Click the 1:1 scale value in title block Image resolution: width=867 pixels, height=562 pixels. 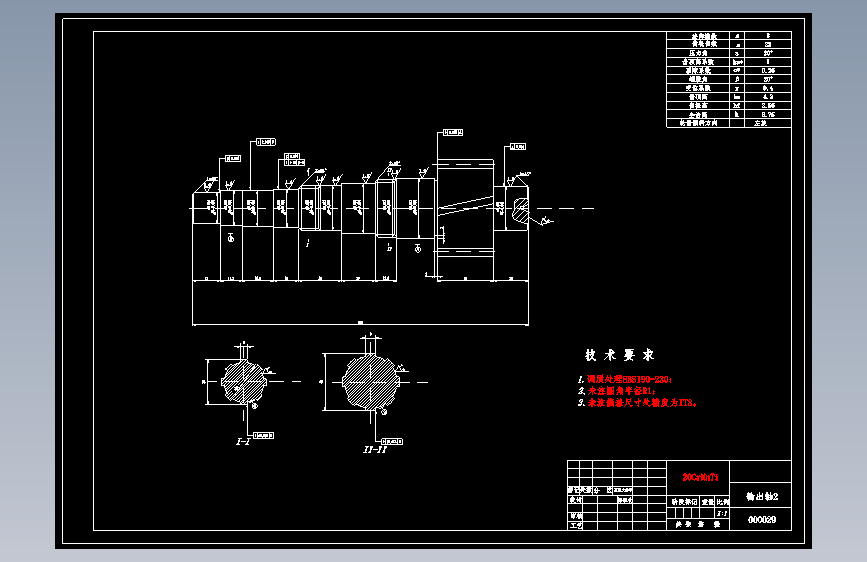(x=722, y=513)
